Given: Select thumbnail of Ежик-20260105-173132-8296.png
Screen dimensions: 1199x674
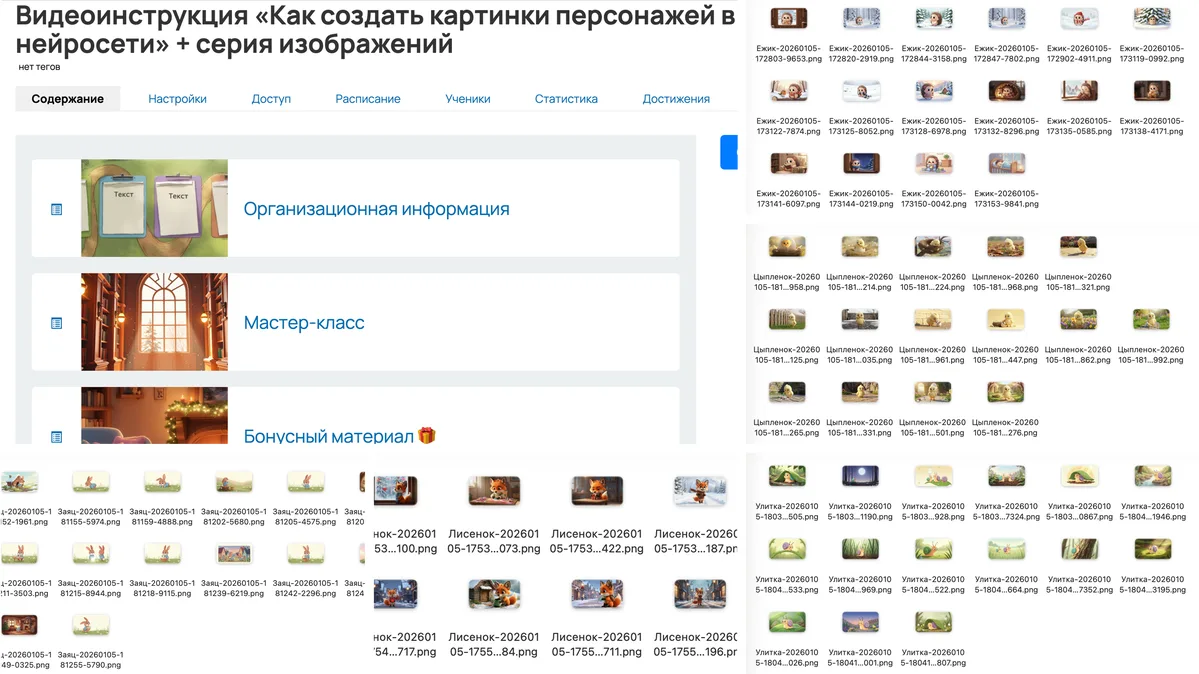Looking at the screenshot, I should point(1006,91).
